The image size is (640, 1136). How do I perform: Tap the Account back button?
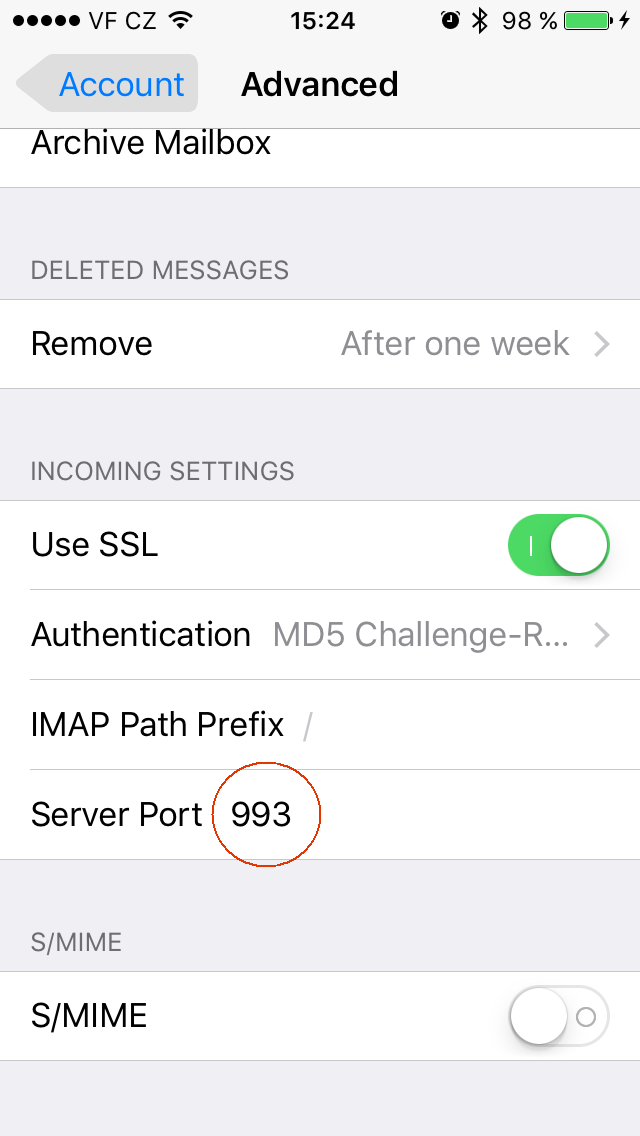coord(107,83)
